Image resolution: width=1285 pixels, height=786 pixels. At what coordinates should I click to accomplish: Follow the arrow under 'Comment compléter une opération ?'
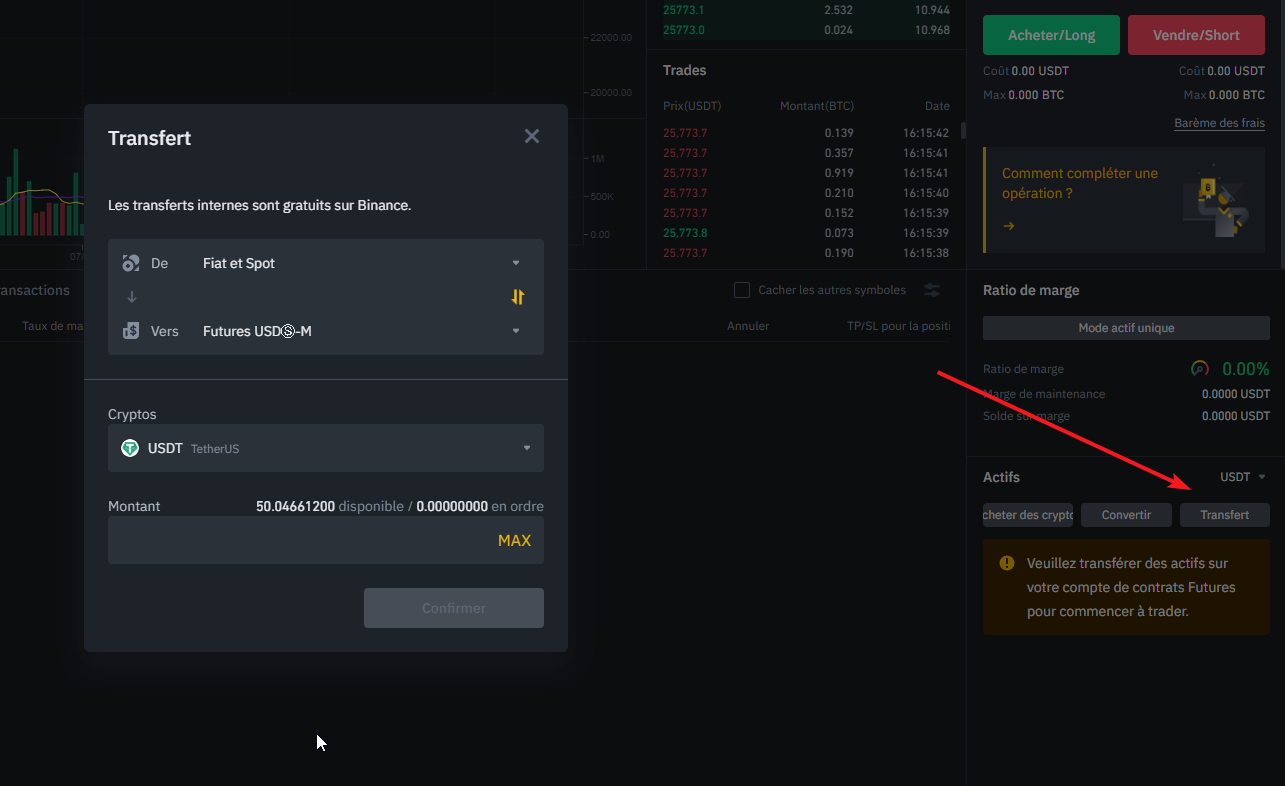pos(1009,226)
